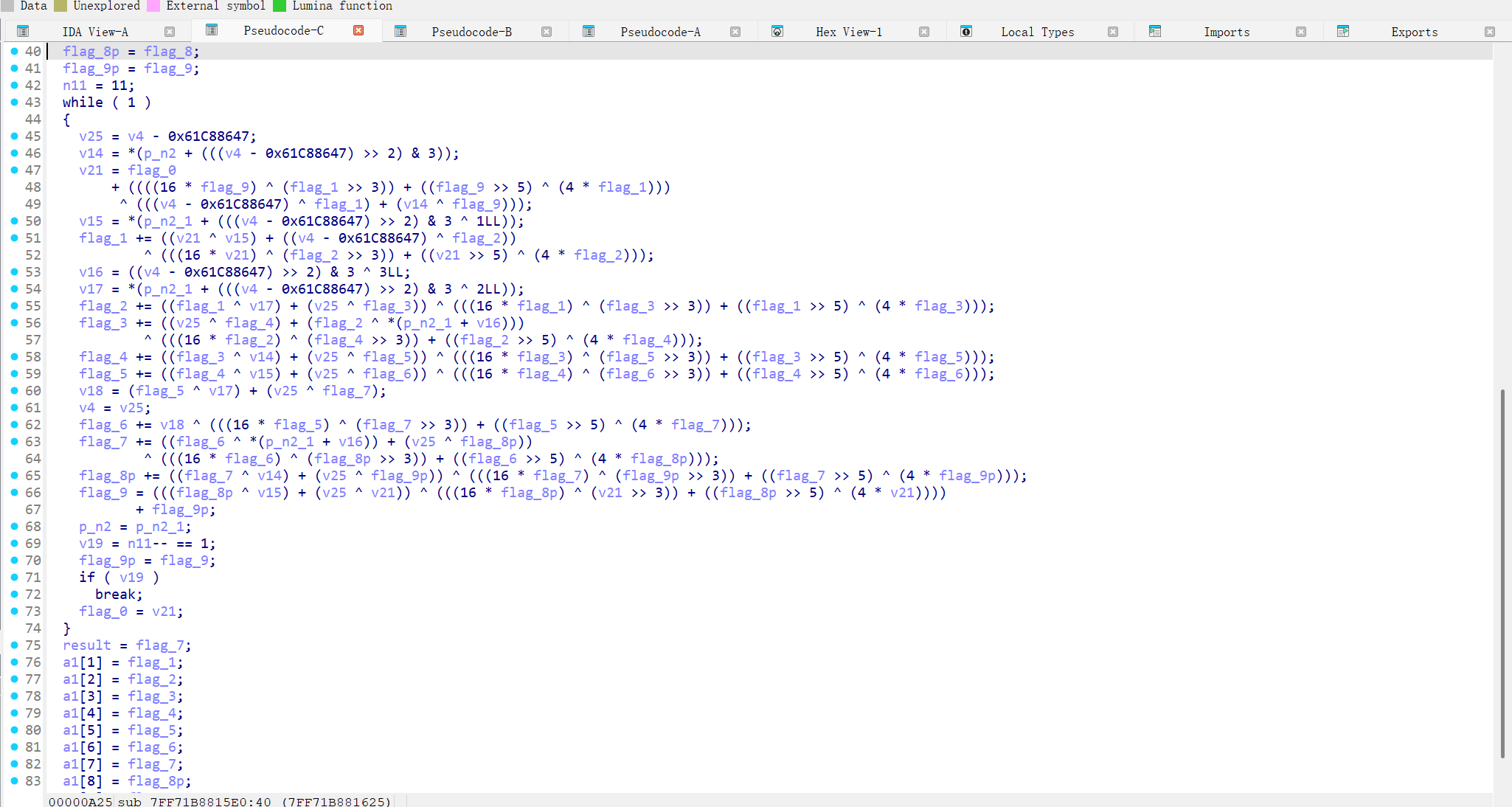Switch to the Pseudocode-B tab
This screenshot has width=1512, height=807.
click(471, 32)
